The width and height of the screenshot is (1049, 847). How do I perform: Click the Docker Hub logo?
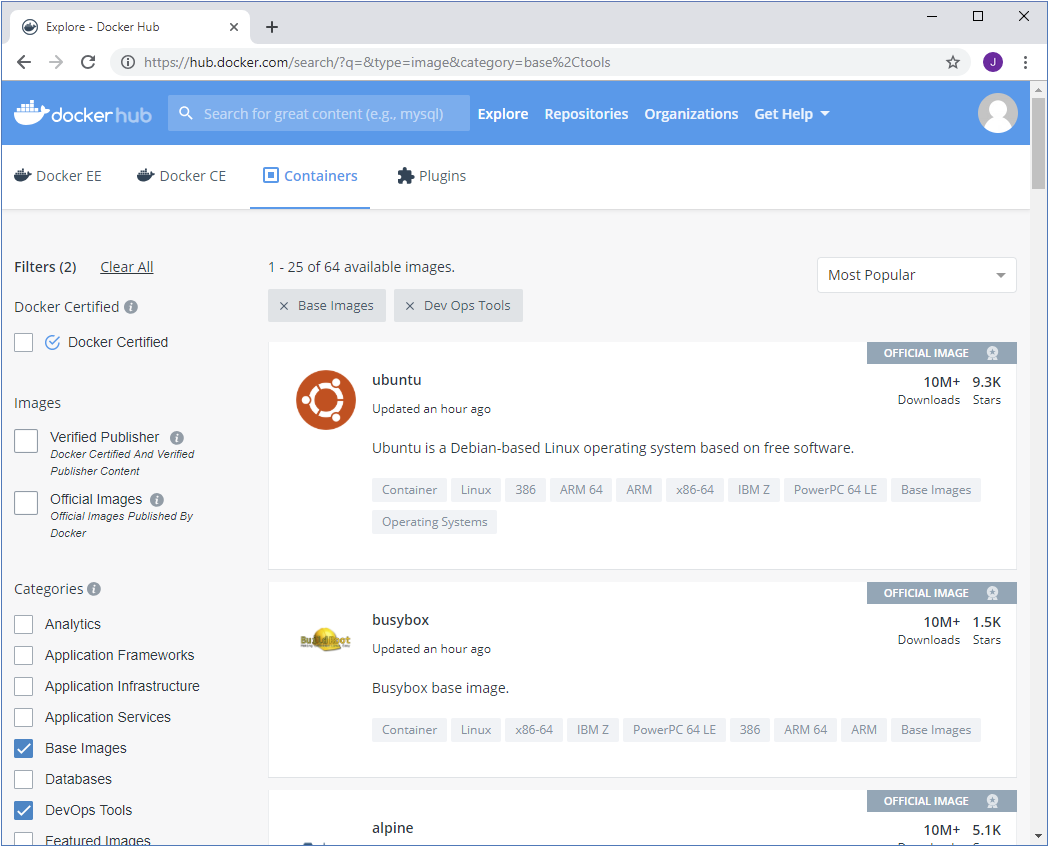point(82,113)
